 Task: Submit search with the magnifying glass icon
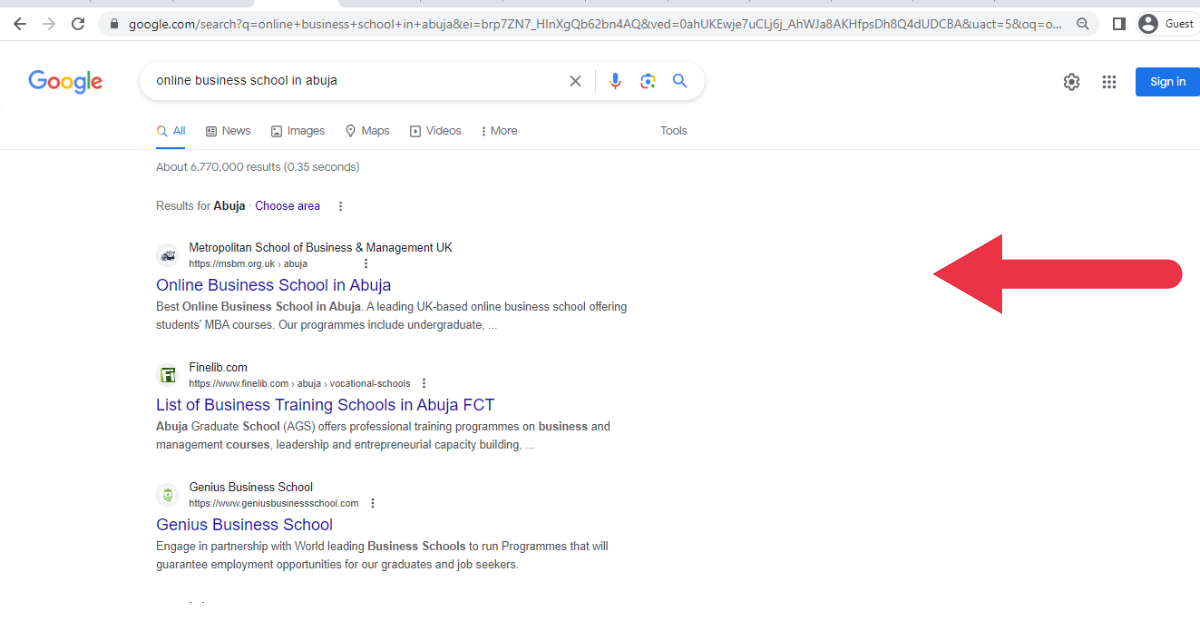pos(680,81)
